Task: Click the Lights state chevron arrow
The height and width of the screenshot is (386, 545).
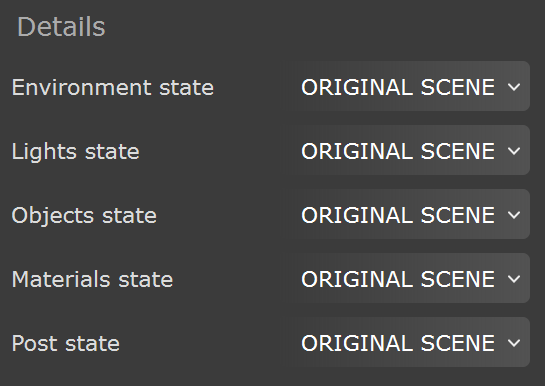Action: coord(514,150)
